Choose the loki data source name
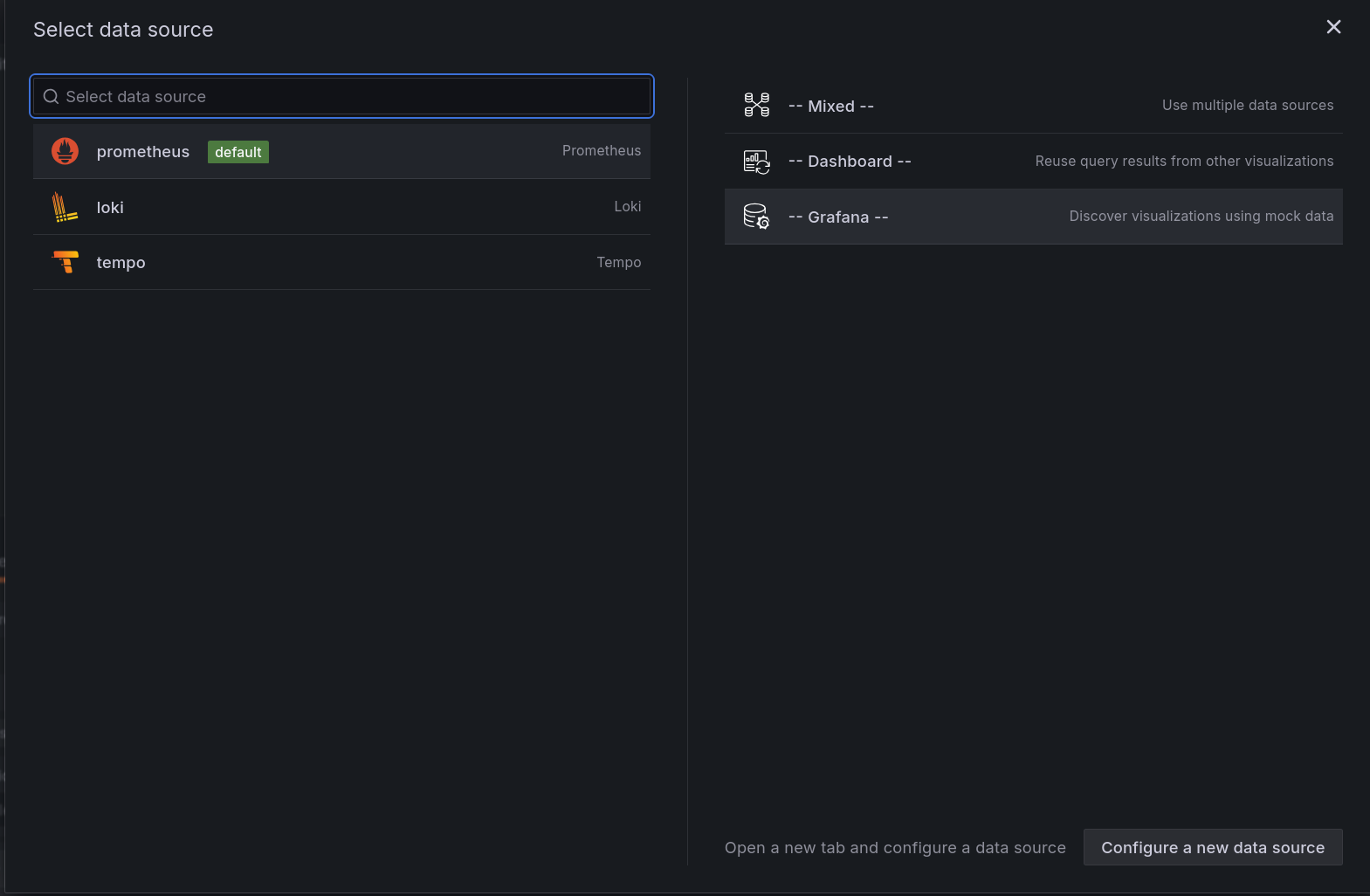 [110, 208]
